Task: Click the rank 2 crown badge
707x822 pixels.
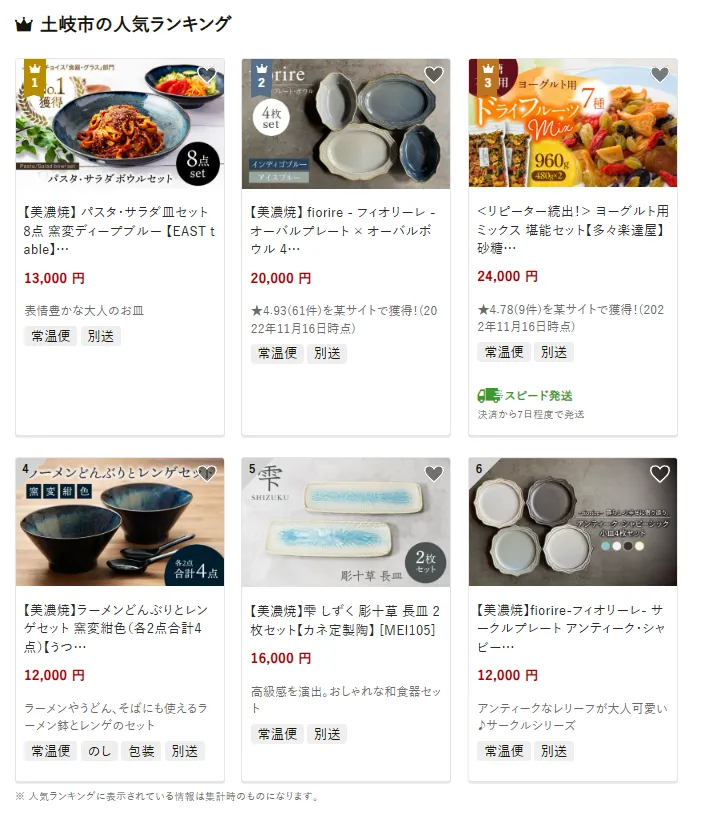Action: (261, 77)
